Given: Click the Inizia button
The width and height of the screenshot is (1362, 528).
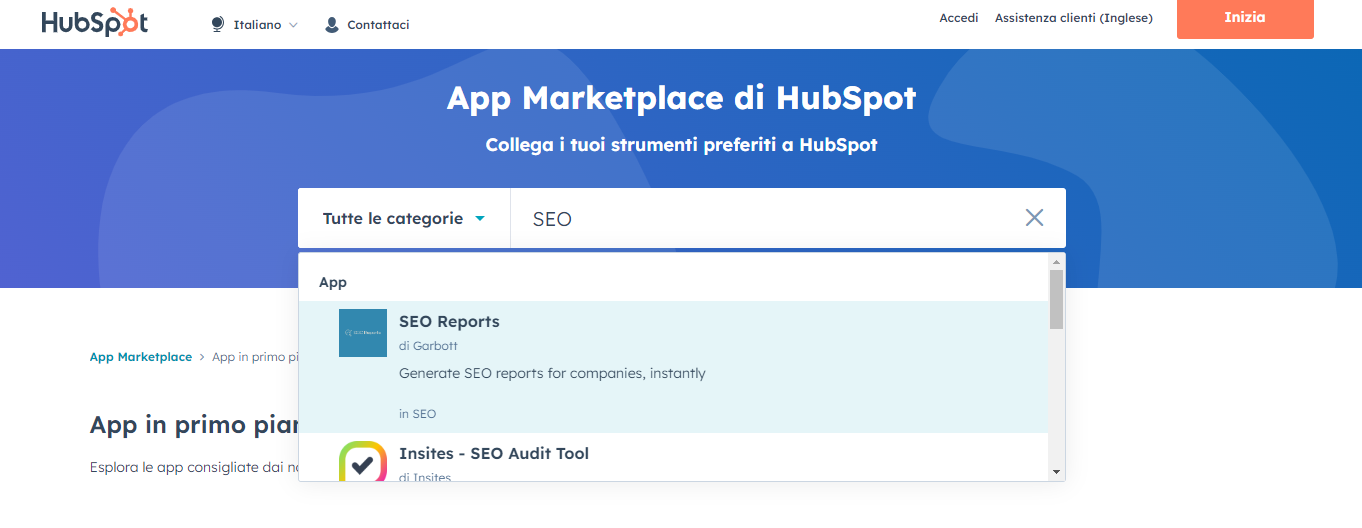Looking at the screenshot, I should [x=1245, y=19].
